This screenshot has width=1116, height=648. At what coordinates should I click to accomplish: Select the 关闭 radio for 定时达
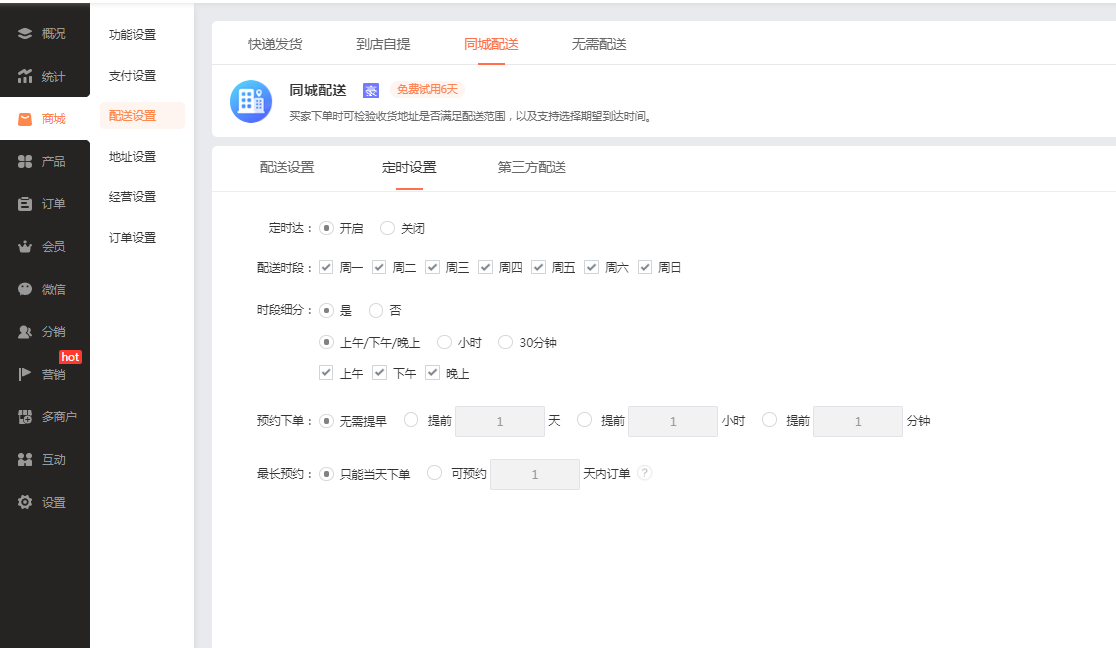pyautogui.click(x=388, y=228)
